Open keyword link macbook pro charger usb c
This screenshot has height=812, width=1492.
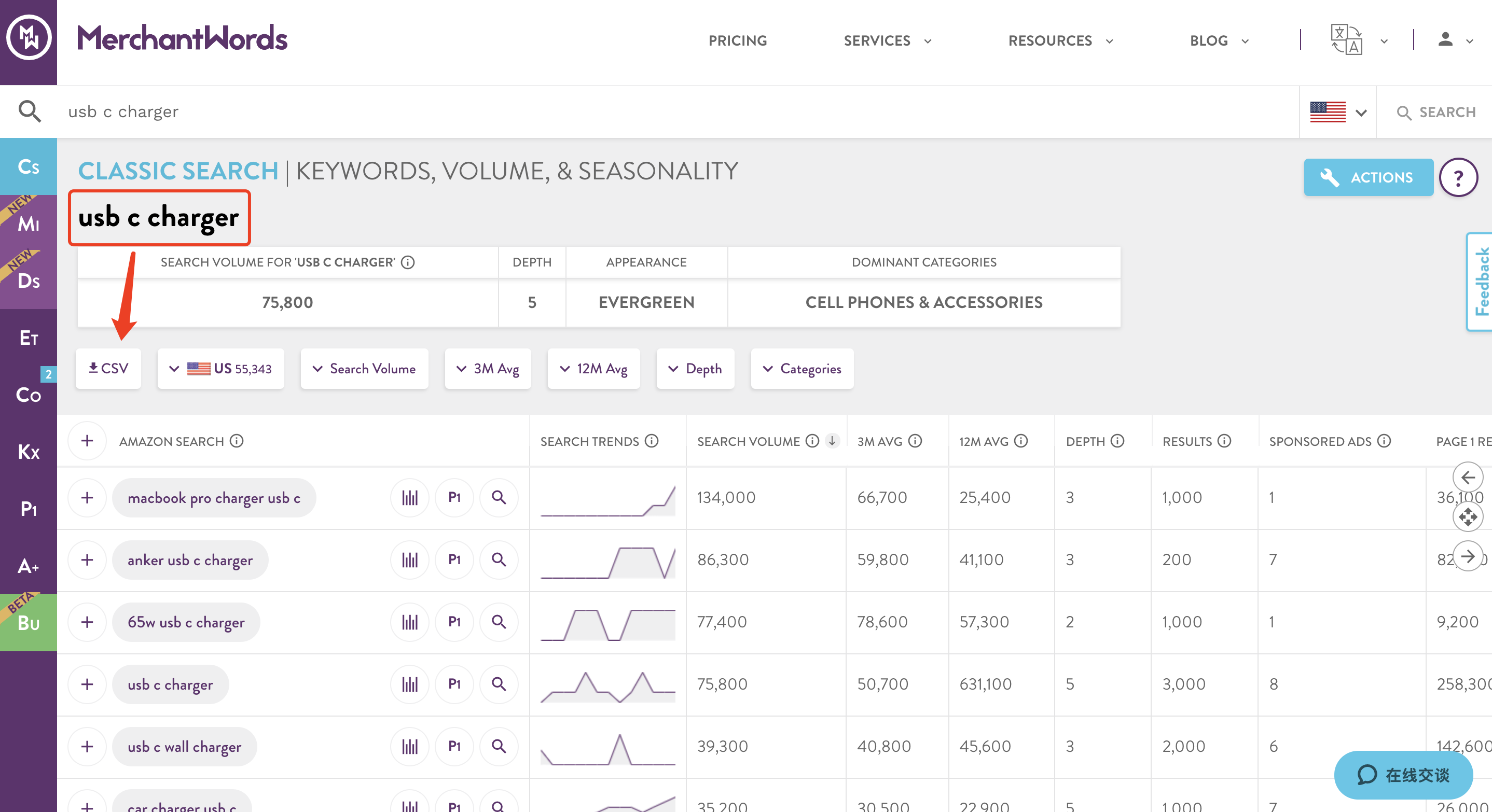point(214,498)
